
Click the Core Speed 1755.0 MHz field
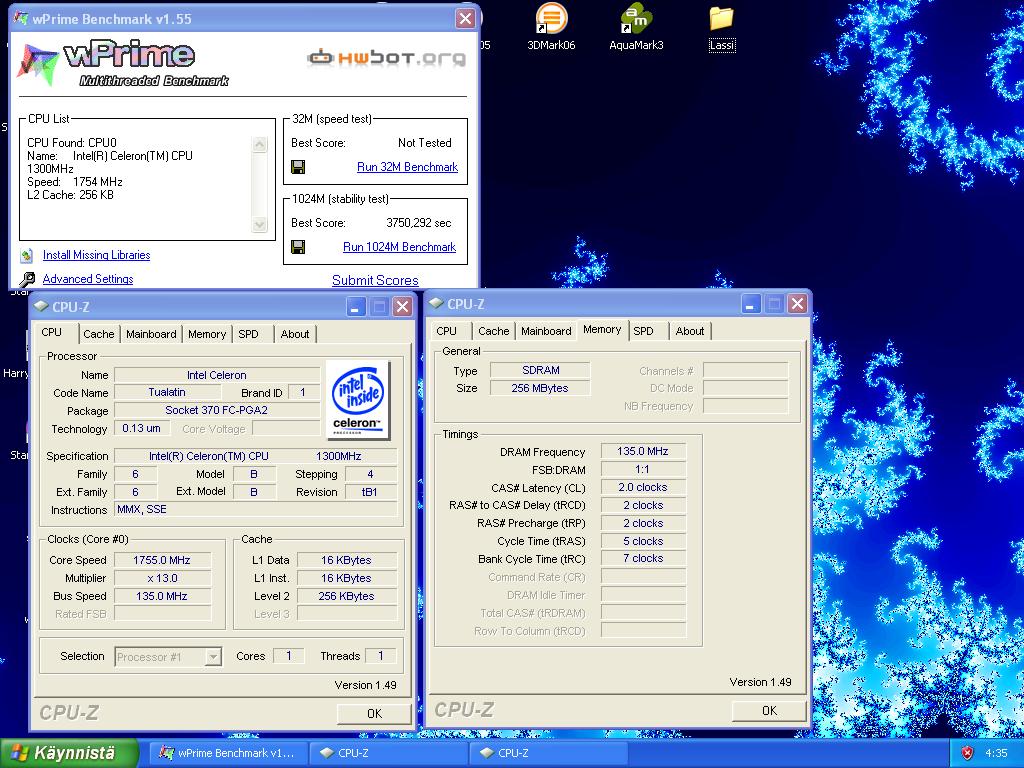tap(163, 560)
